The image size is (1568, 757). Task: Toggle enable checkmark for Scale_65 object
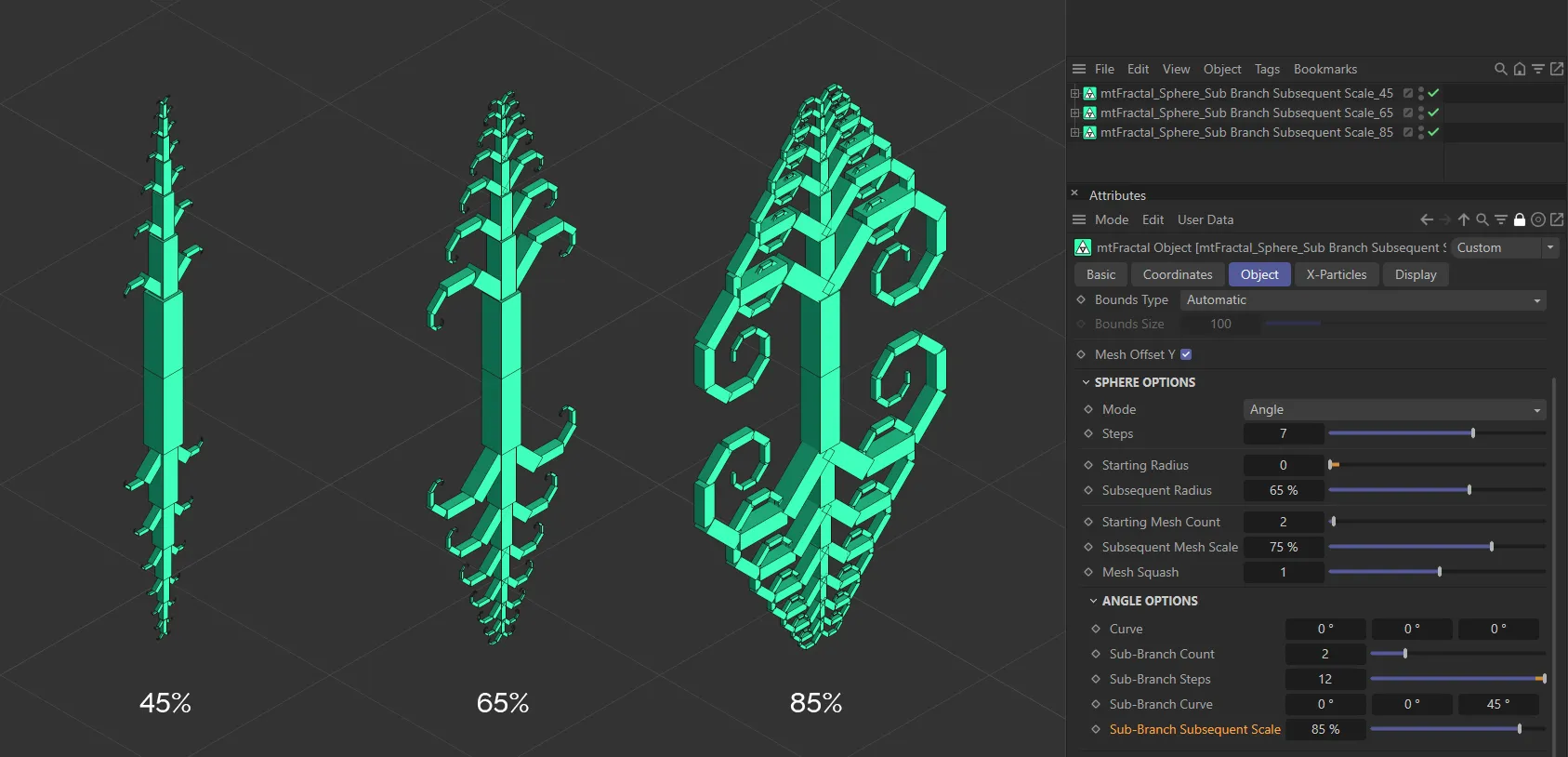click(1433, 113)
